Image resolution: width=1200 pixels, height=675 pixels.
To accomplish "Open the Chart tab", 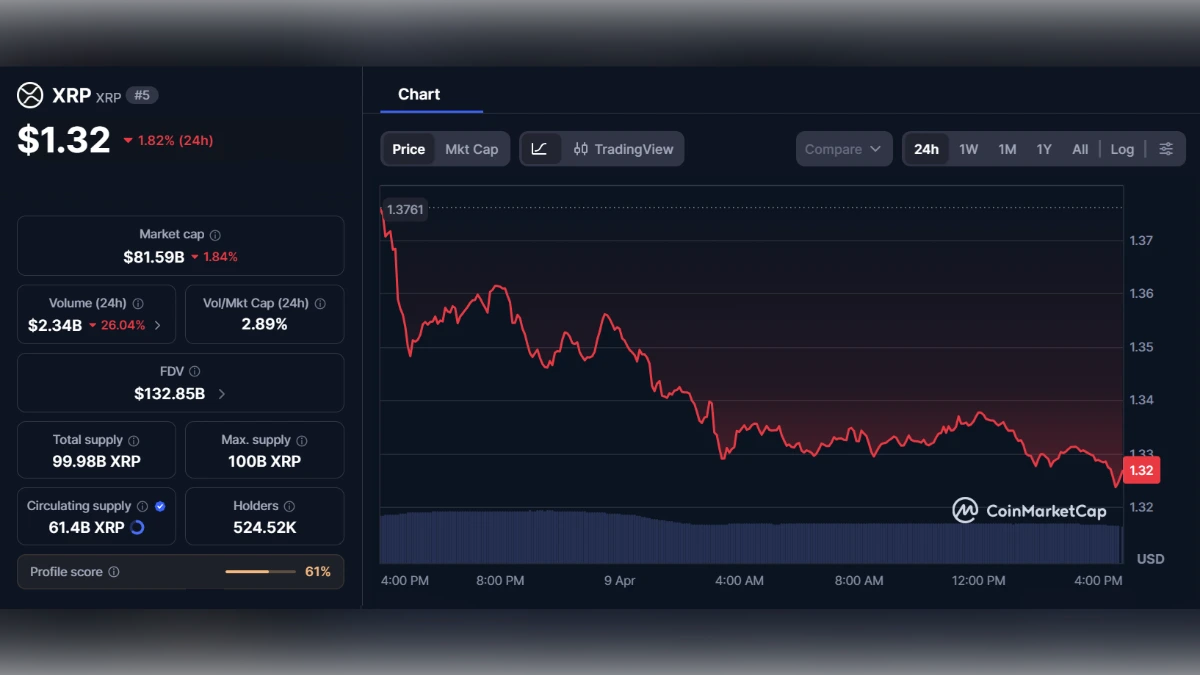I will [417, 94].
